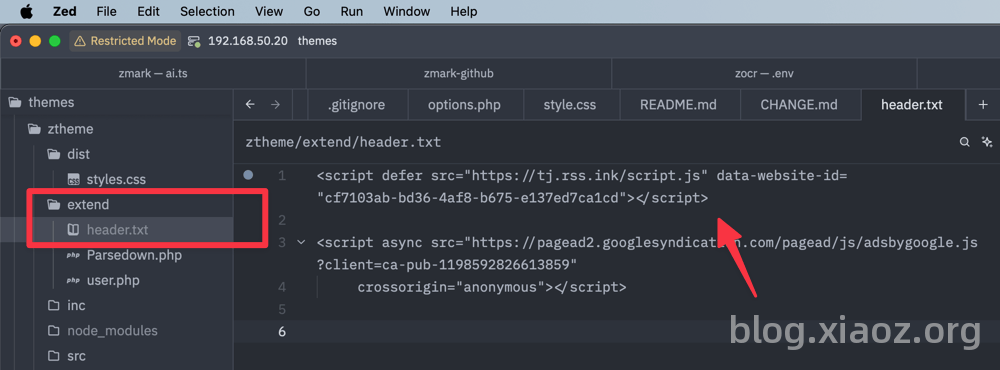Click the remote server connection icon

tap(194, 41)
